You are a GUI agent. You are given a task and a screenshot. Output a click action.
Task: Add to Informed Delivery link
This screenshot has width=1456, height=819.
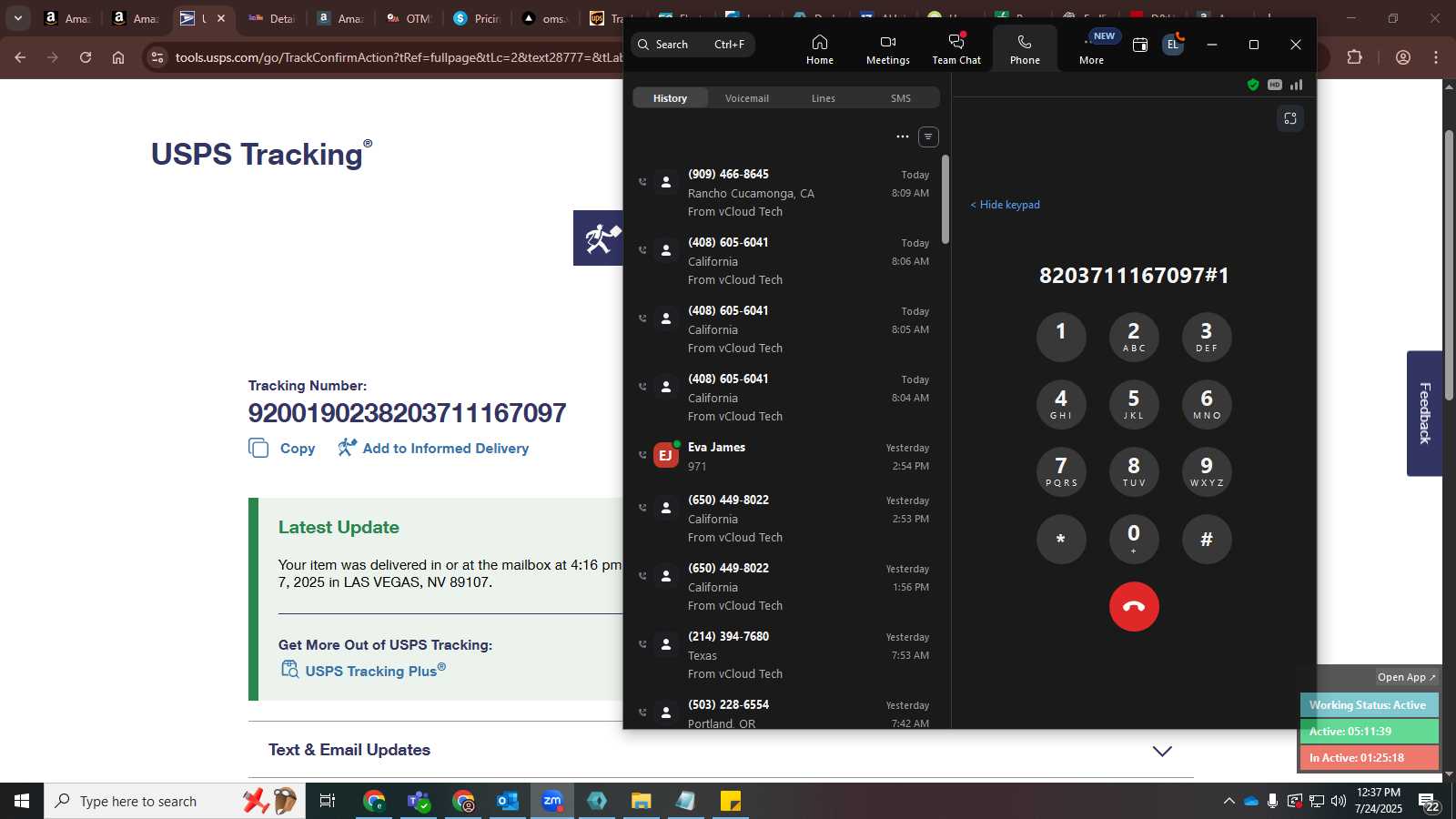coord(433,448)
